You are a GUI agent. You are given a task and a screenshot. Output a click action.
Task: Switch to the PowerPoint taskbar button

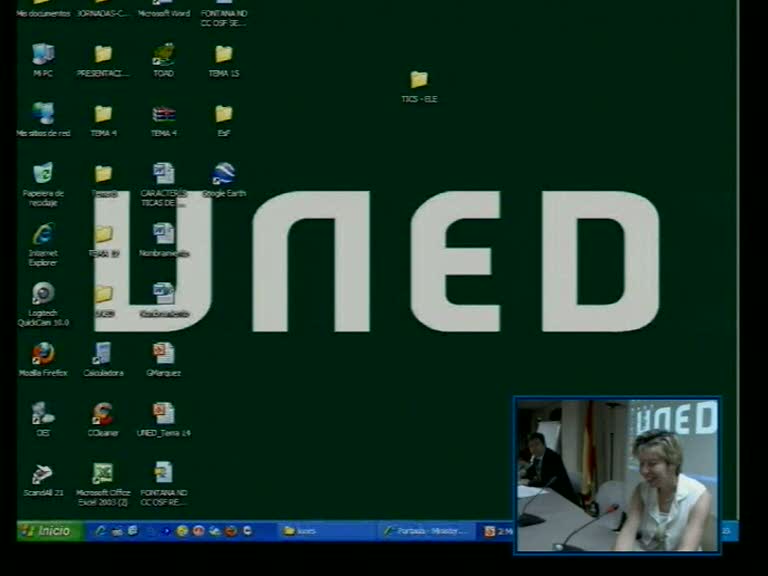click(x=497, y=531)
